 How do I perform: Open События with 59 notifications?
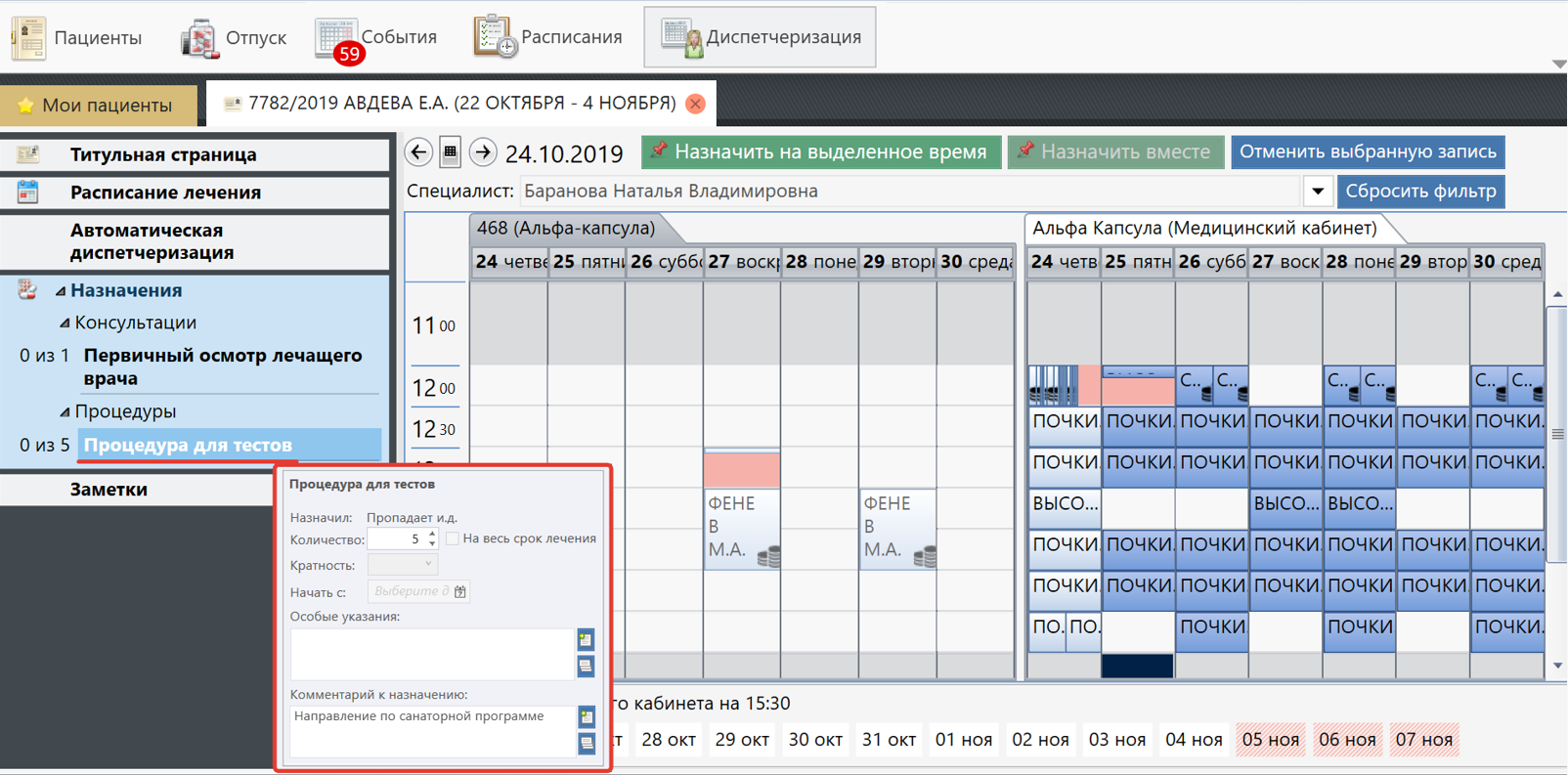(x=376, y=37)
